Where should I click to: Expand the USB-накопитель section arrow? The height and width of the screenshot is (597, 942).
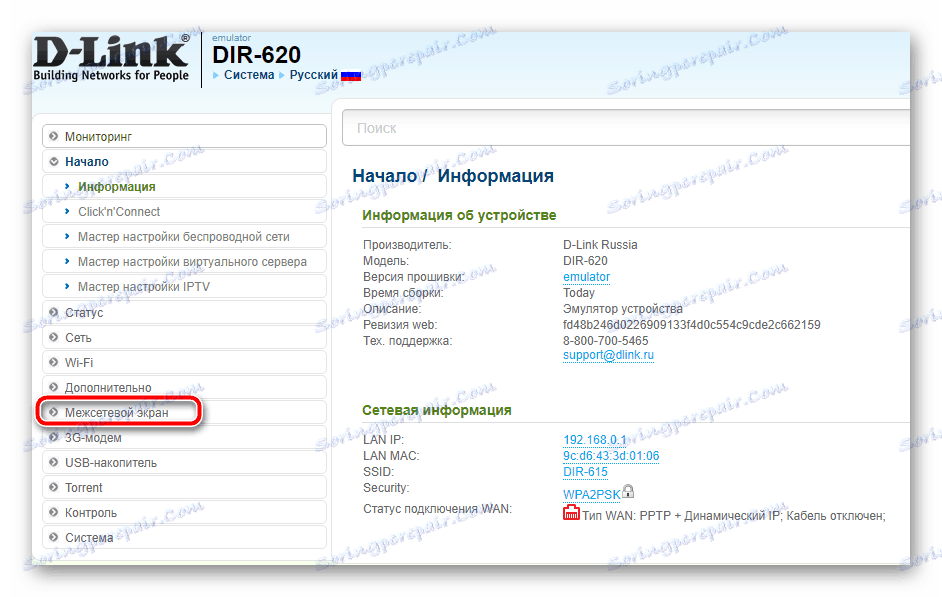[x=54, y=462]
